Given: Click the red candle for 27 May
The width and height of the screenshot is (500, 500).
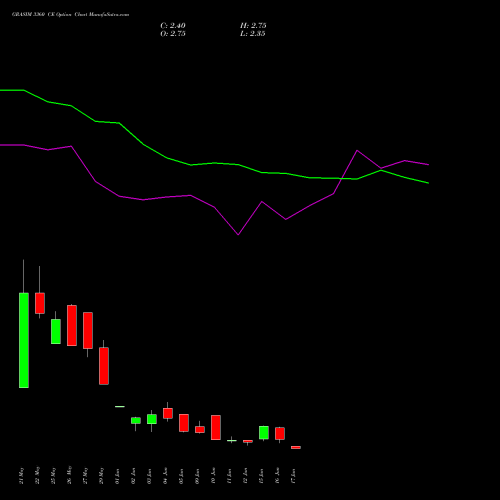Looking at the screenshot, I should [x=88, y=330].
